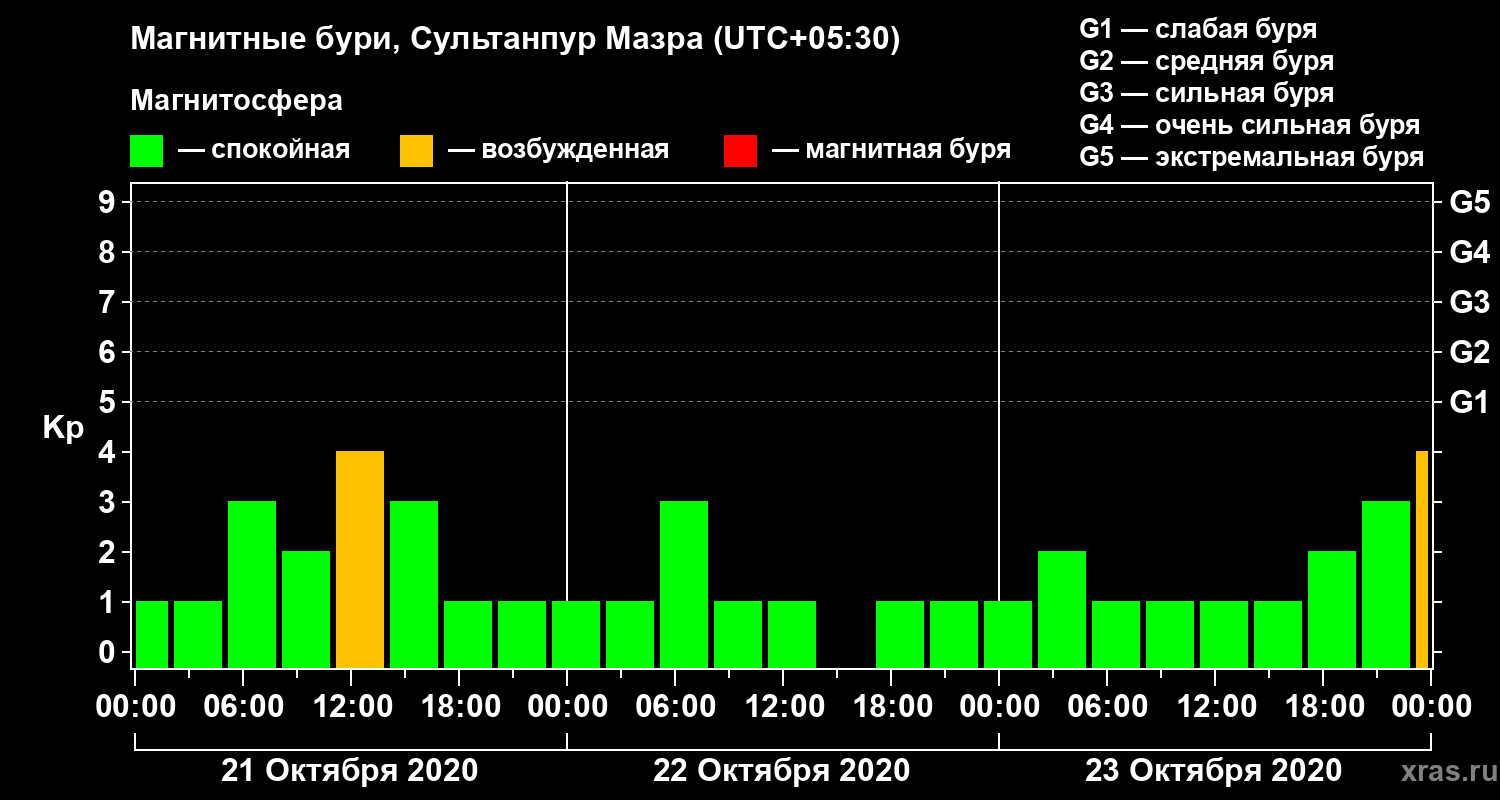Click the red 'магнитная буря' legend swatch
Viewport: 1500px width, 800px height.
pyautogui.click(x=740, y=151)
